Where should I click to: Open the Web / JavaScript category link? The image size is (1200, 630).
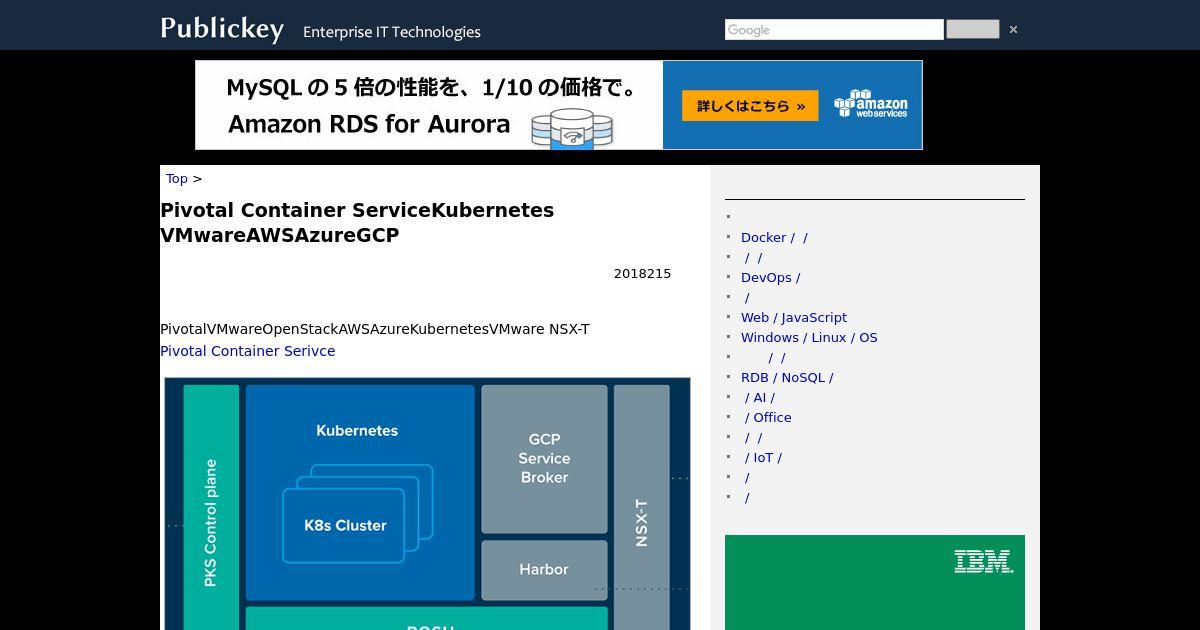point(794,317)
